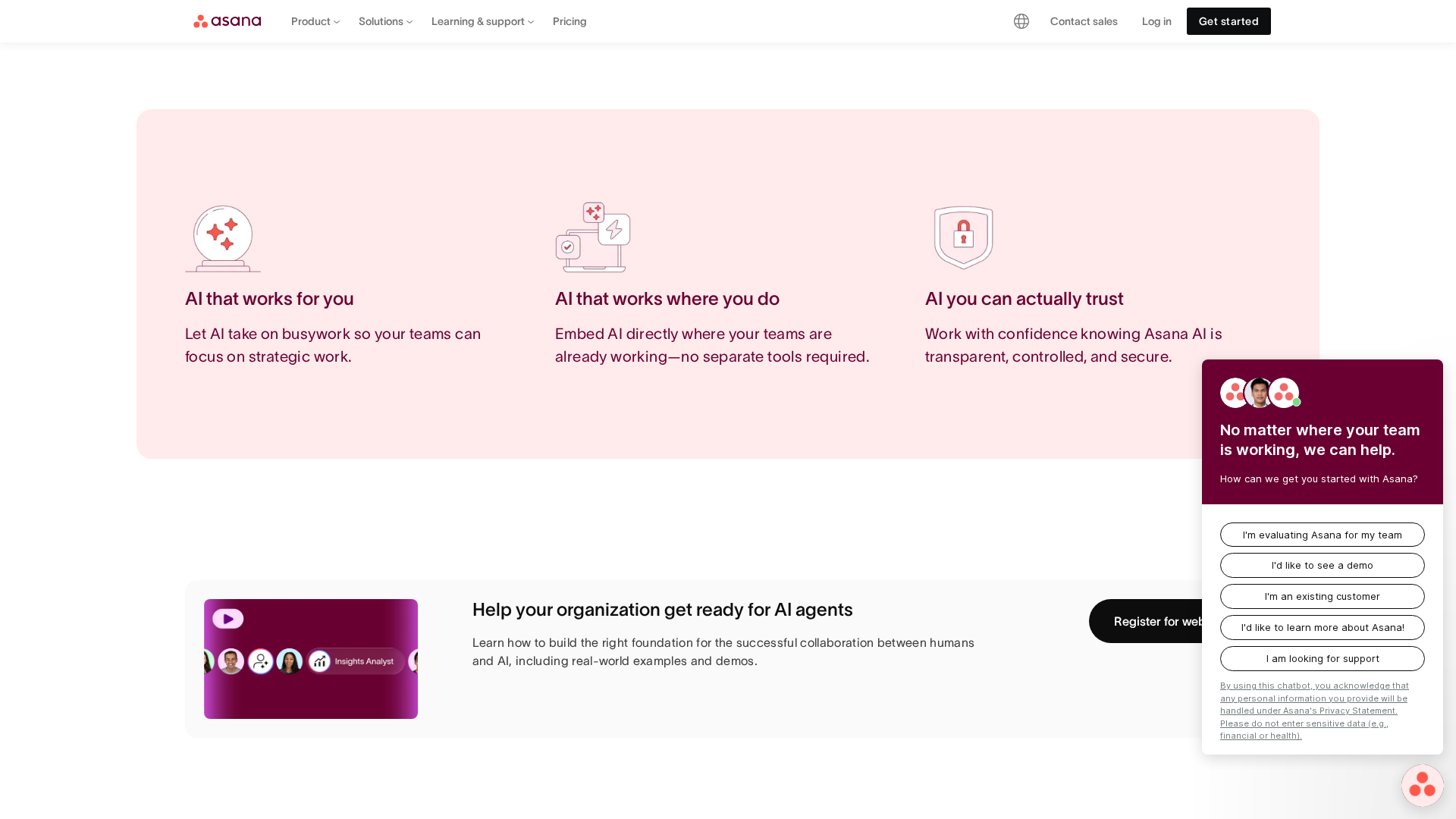Viewport: 1456px width, 819px height.
Task: Open the language selector globe icon
Action: [x=1021, y=21]
